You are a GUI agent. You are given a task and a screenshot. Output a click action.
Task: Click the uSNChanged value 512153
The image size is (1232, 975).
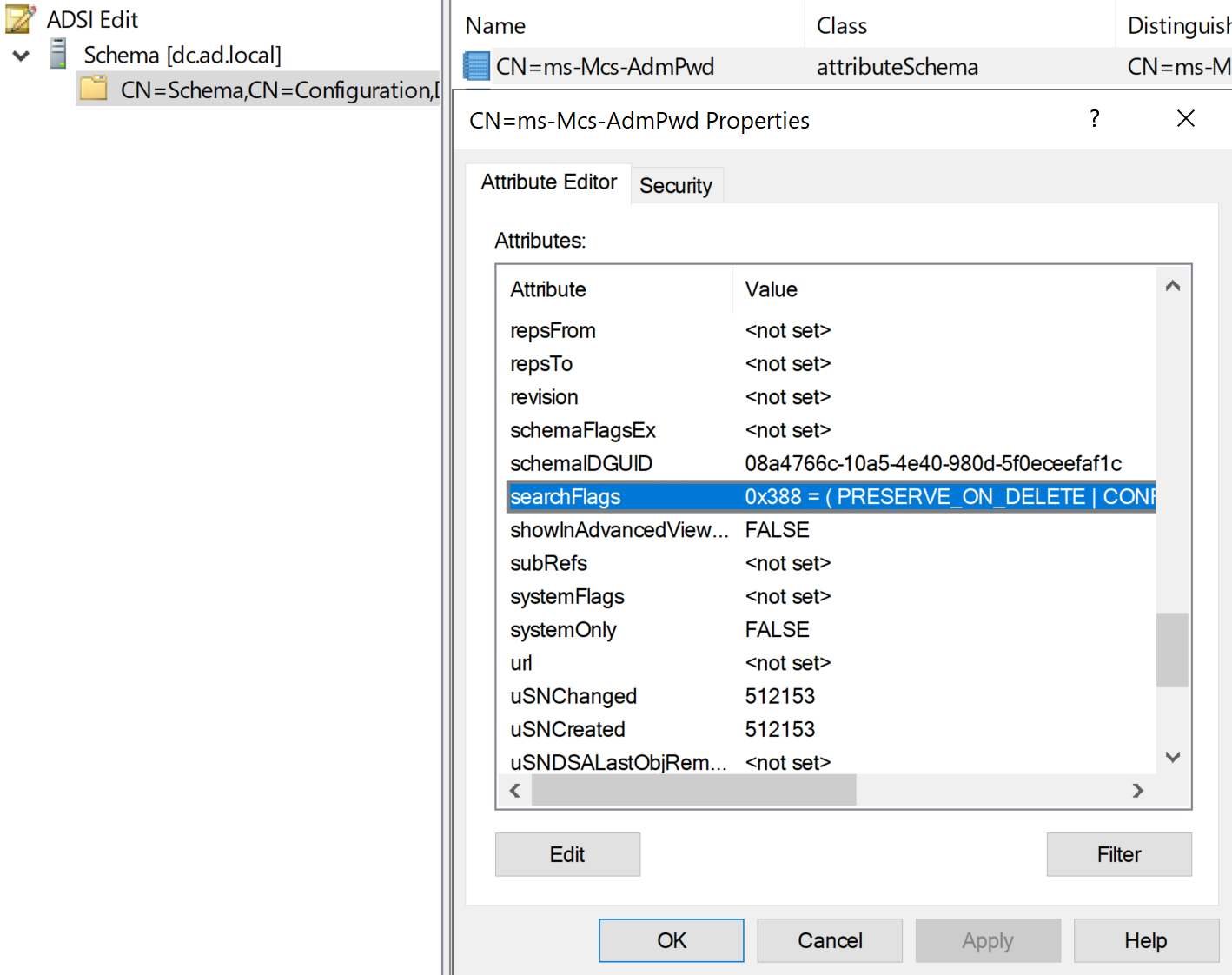click(780, 696)
